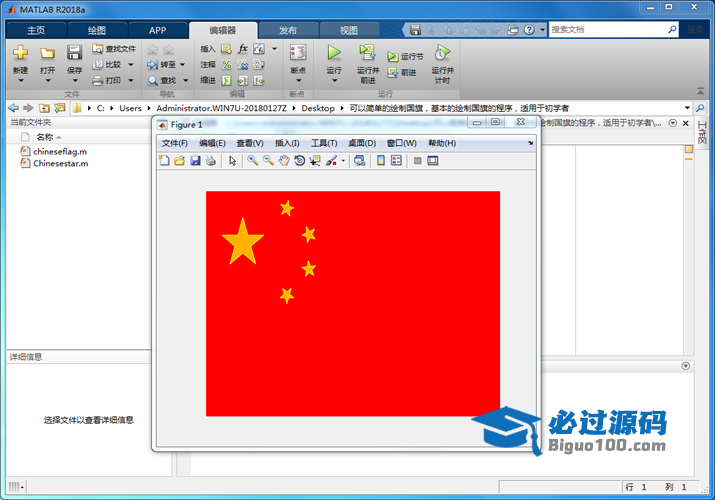The image size is (715, 500).
Task: Switch to the 视图 (View) tab
Action: click(x=349, y=31)
